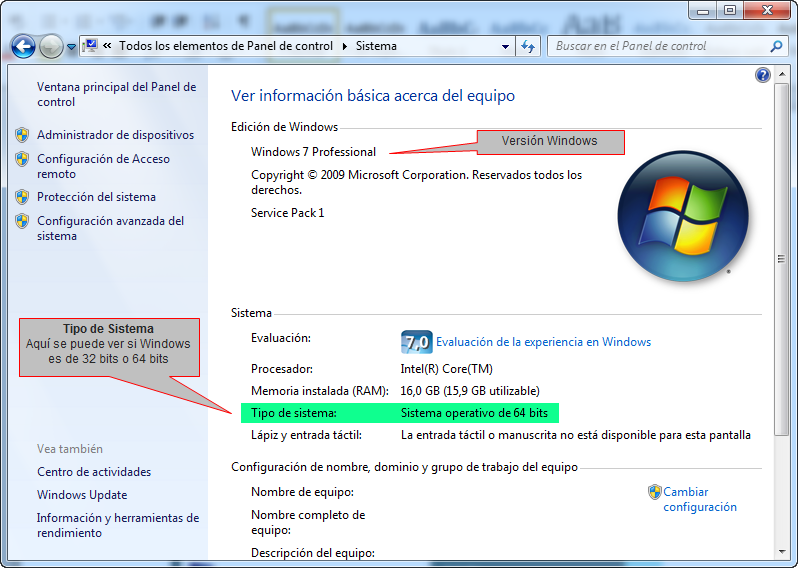798x568 pixels.
Task: Go back with the blue Back arrow
Action: pyautogui.click(x=23, y=47)
